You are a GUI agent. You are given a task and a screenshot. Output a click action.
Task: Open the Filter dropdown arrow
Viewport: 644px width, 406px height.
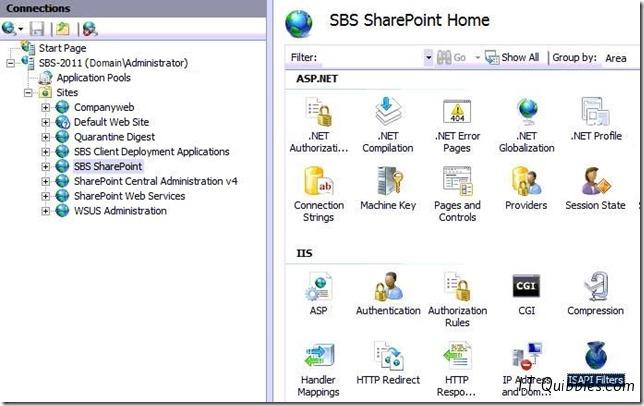[x=428, y=57]
